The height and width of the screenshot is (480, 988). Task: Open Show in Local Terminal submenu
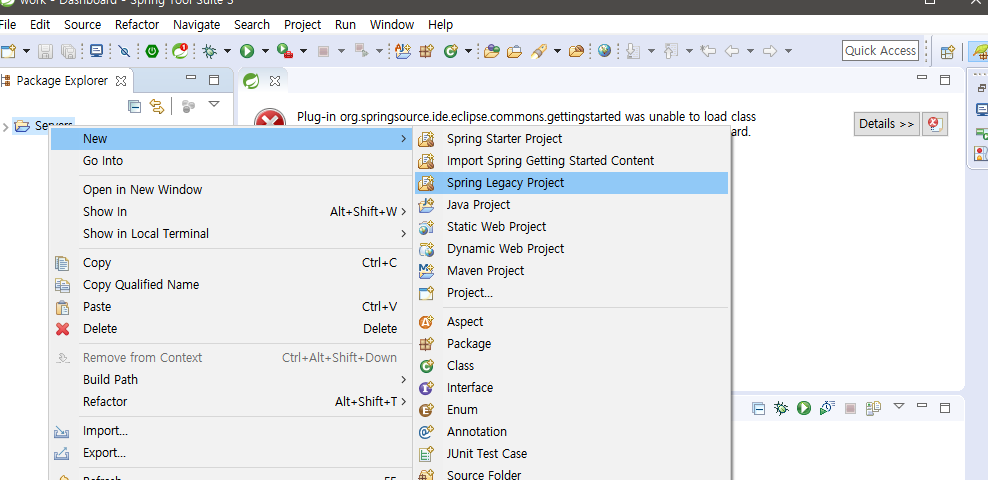tap(231, 234)
